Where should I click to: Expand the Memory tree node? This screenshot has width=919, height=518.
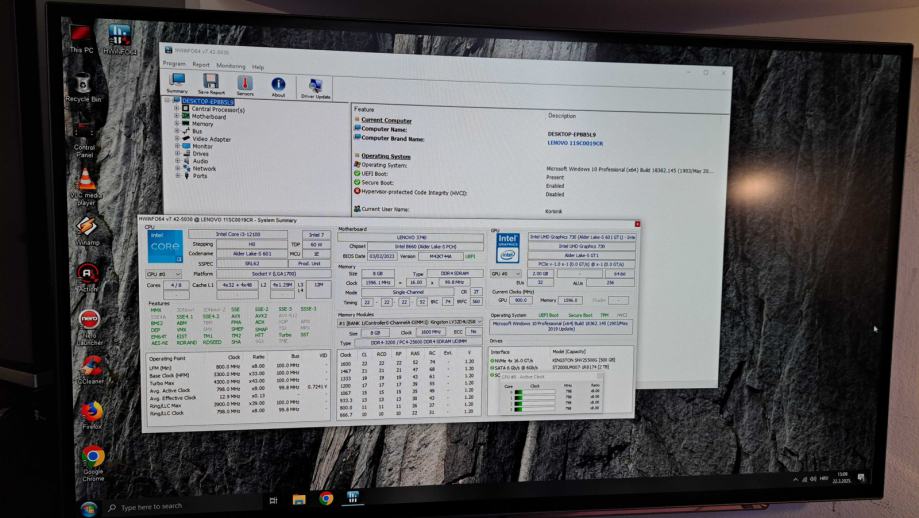[176, 123]
